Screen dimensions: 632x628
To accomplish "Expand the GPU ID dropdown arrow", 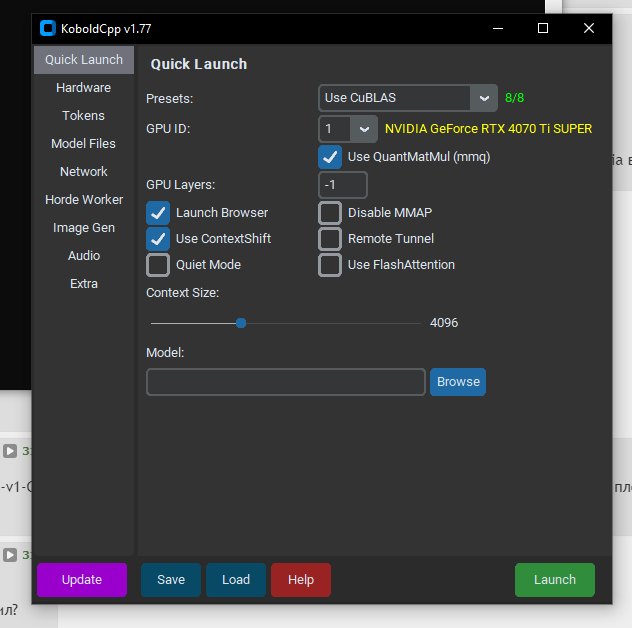I will pyautogui.click(x=364, y=129).
